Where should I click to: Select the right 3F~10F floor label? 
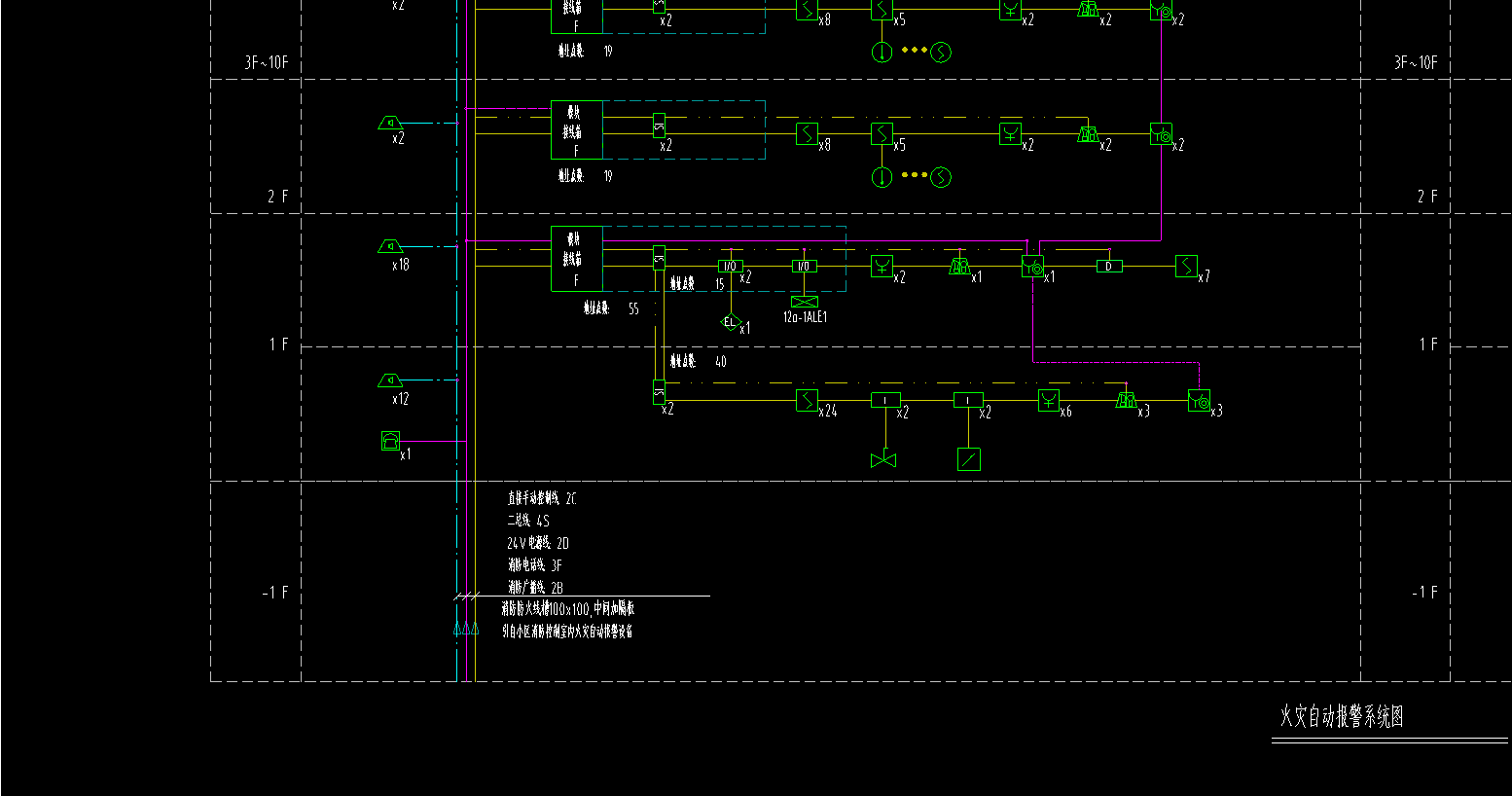[x=1416, y=62]
